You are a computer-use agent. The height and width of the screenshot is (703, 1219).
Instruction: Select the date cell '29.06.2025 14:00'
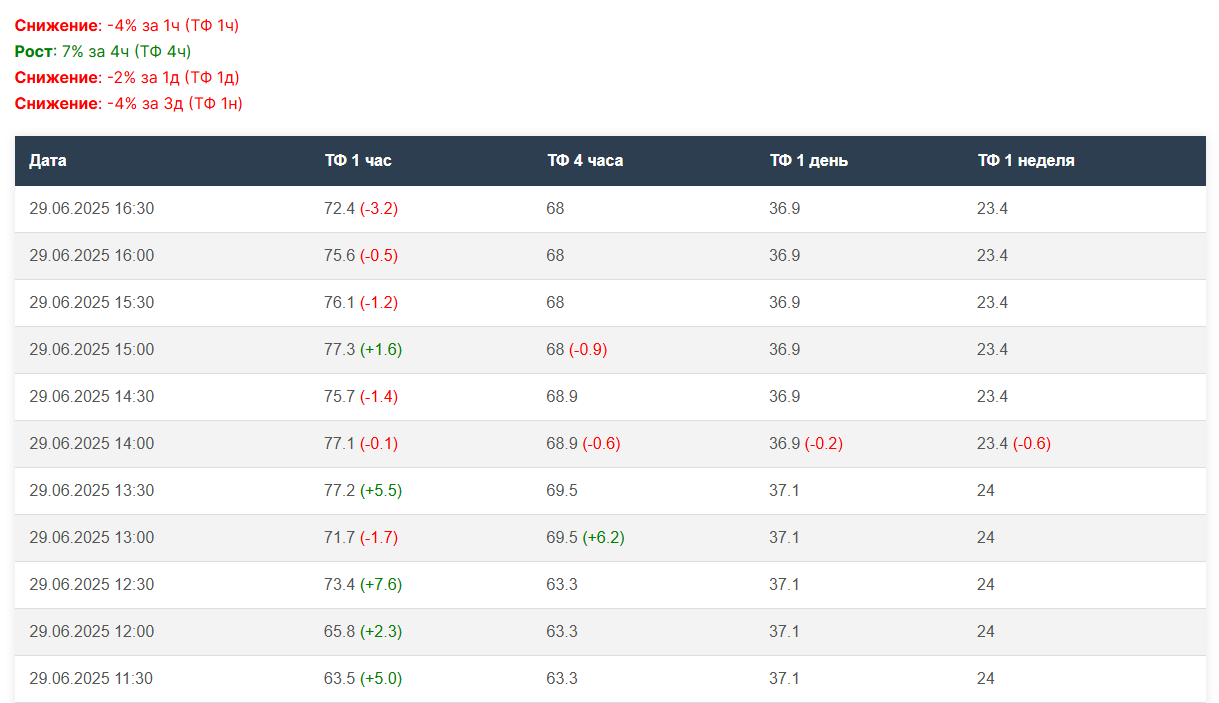92,443
